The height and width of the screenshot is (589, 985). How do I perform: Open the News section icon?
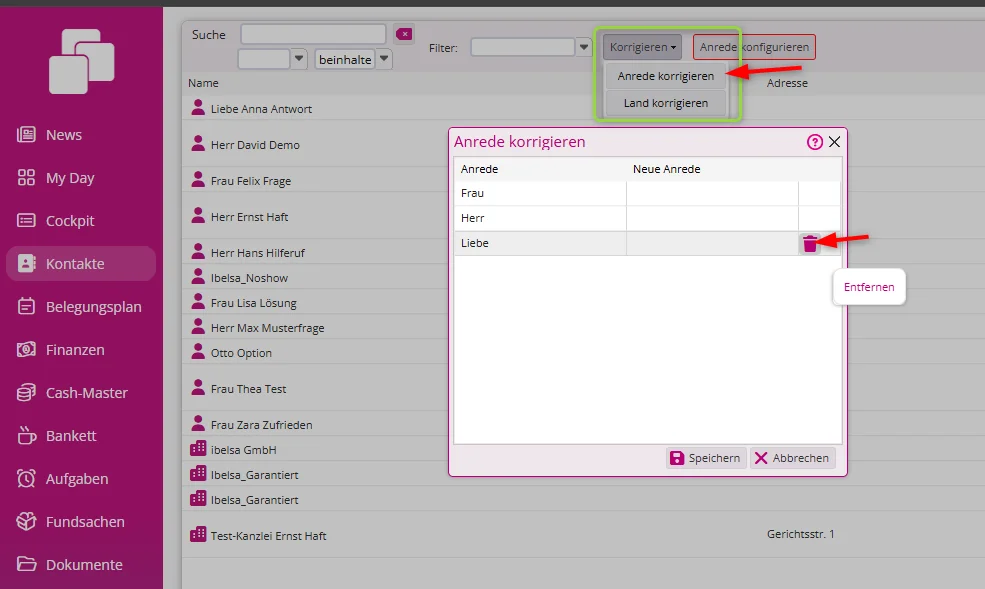tap(26, 134)
